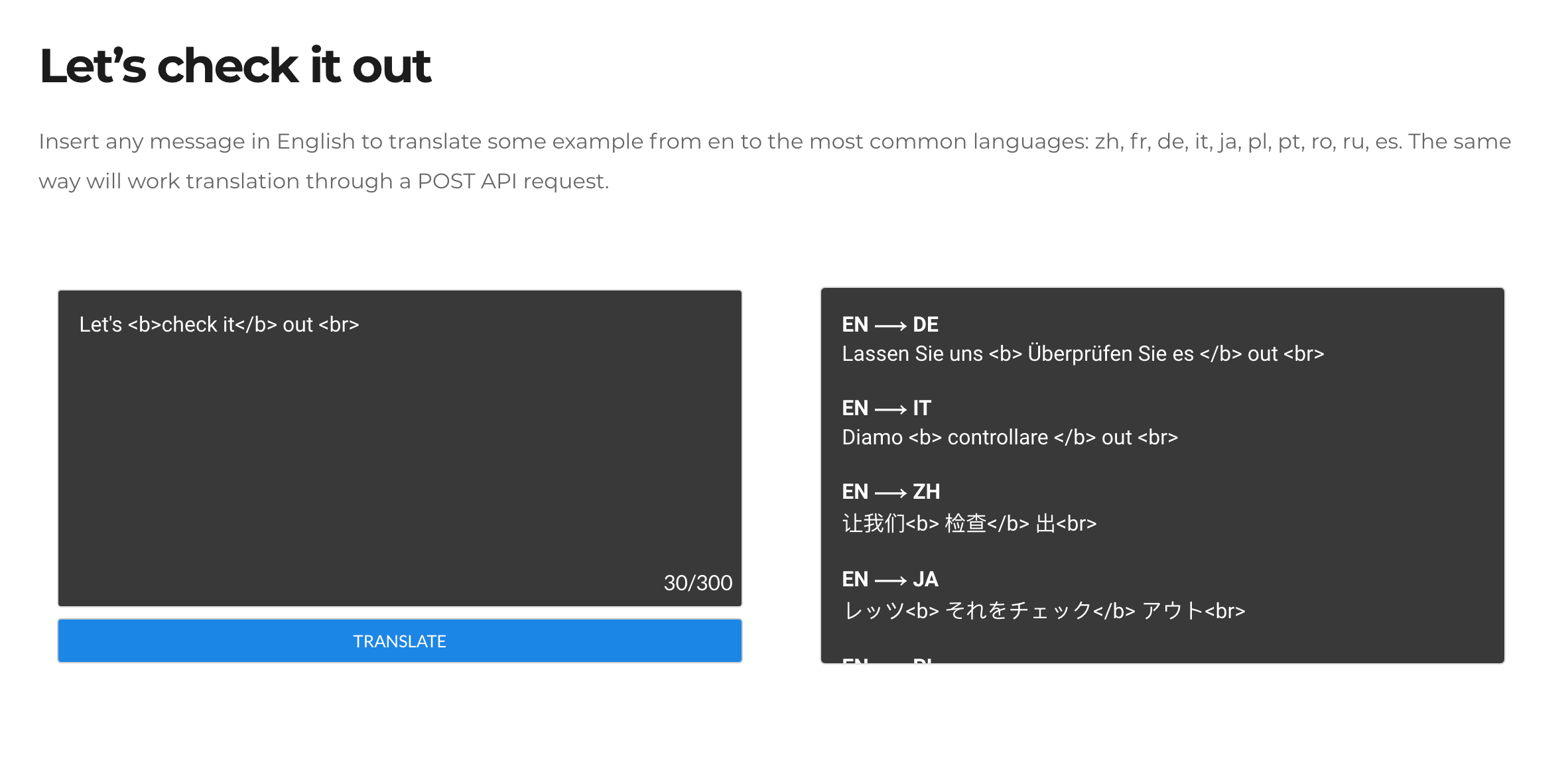This screenshot has width=1568, height=780.
Task: Click the German translation result text
Action: [1082, 354]
